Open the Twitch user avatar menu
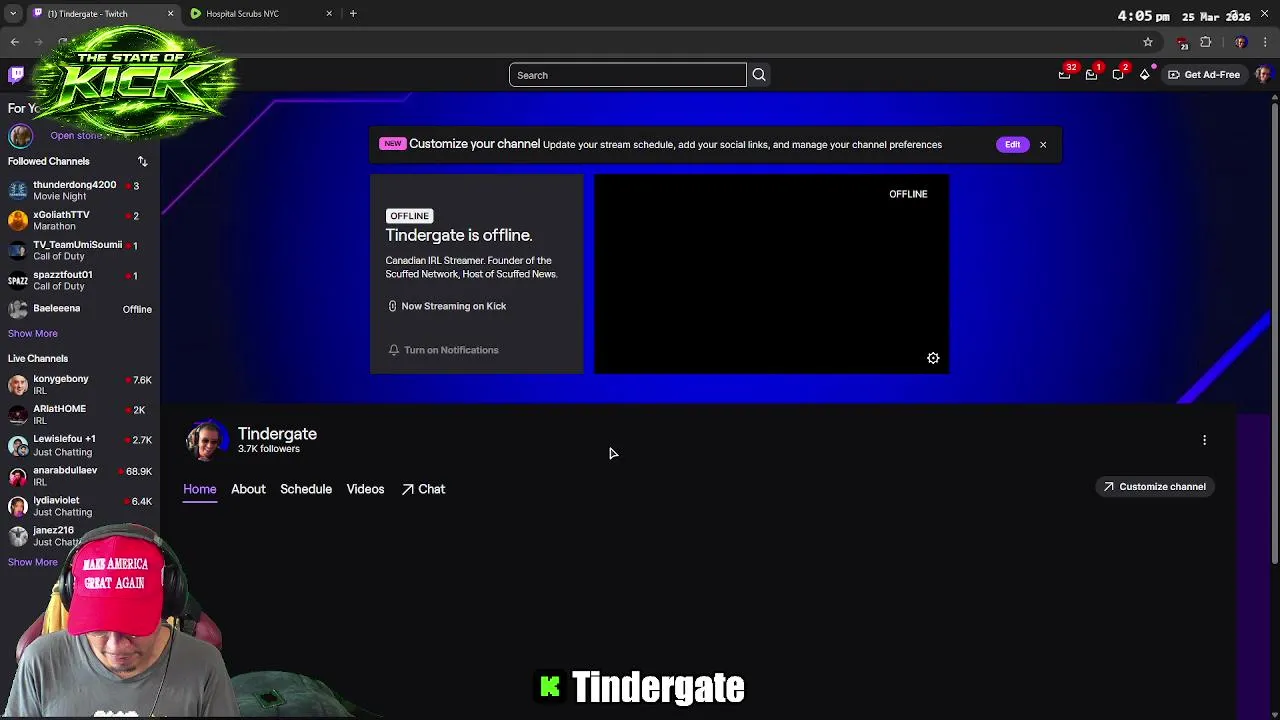The image size is (1280, 720). [1263, 74]
